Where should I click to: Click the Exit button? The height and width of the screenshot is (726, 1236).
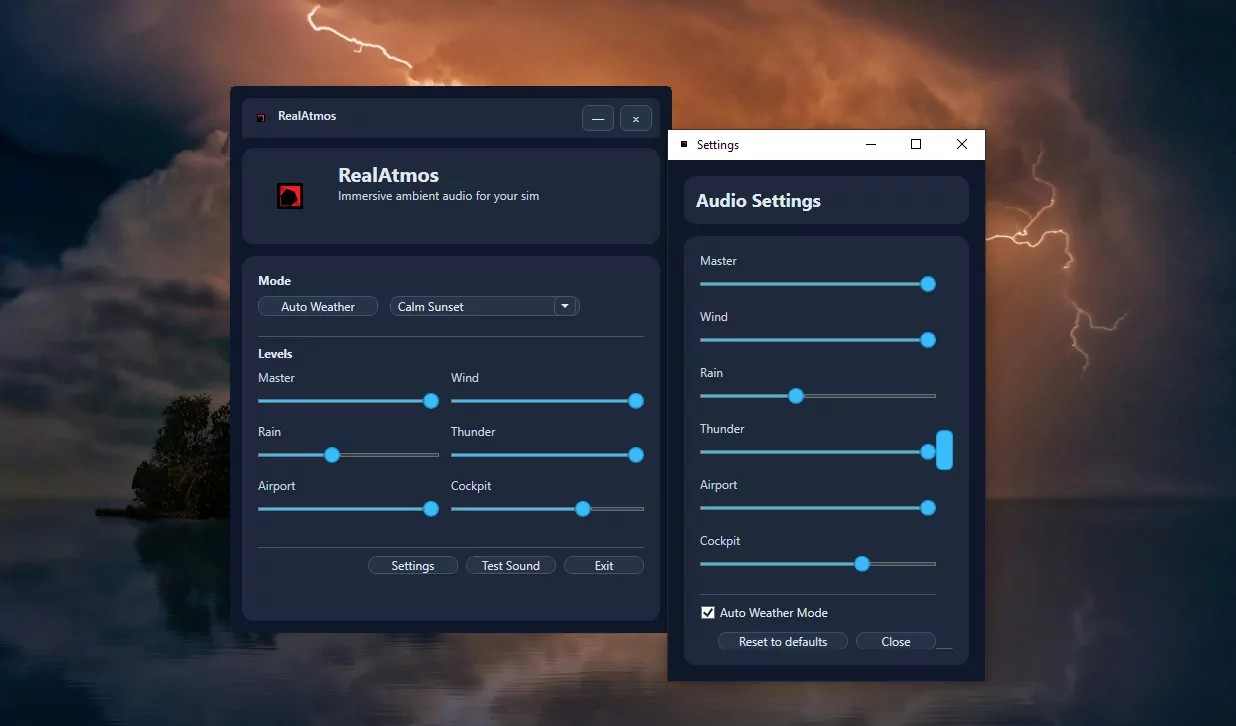604,565
